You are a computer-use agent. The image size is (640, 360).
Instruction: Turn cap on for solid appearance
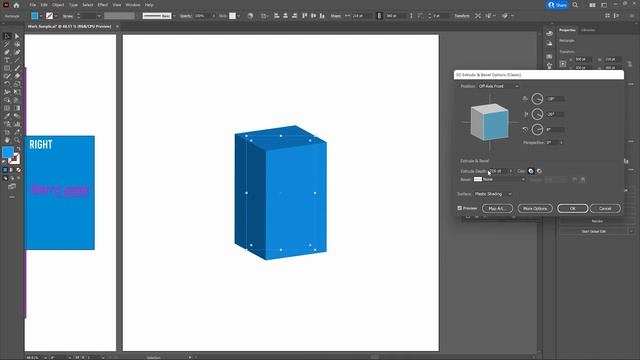coord(531,171)
